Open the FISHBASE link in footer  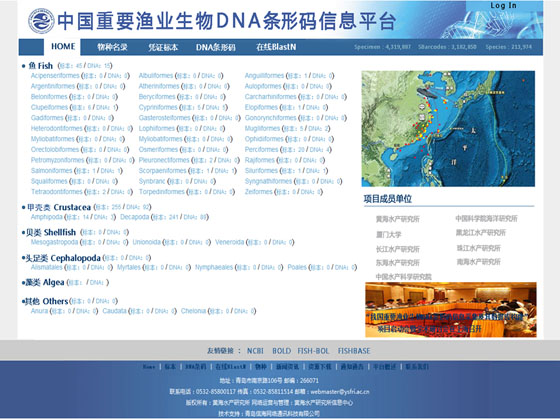(354, 351)
